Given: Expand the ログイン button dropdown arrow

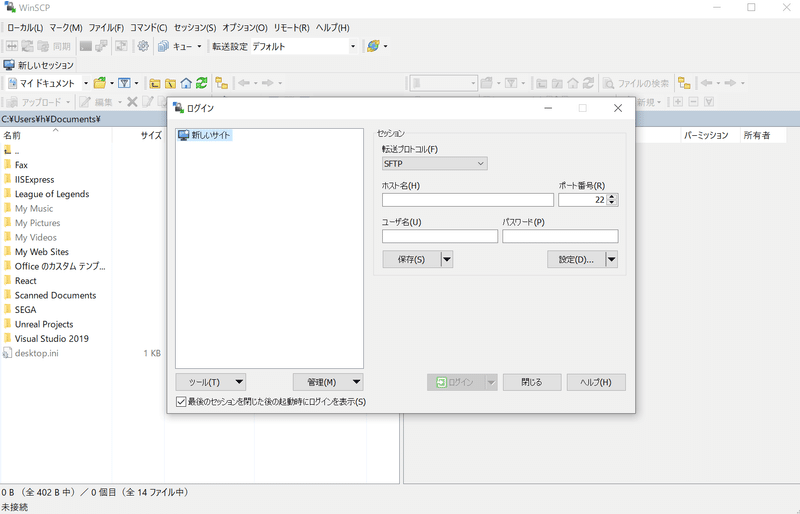Looking at the screenshot, I should point(491,382).
